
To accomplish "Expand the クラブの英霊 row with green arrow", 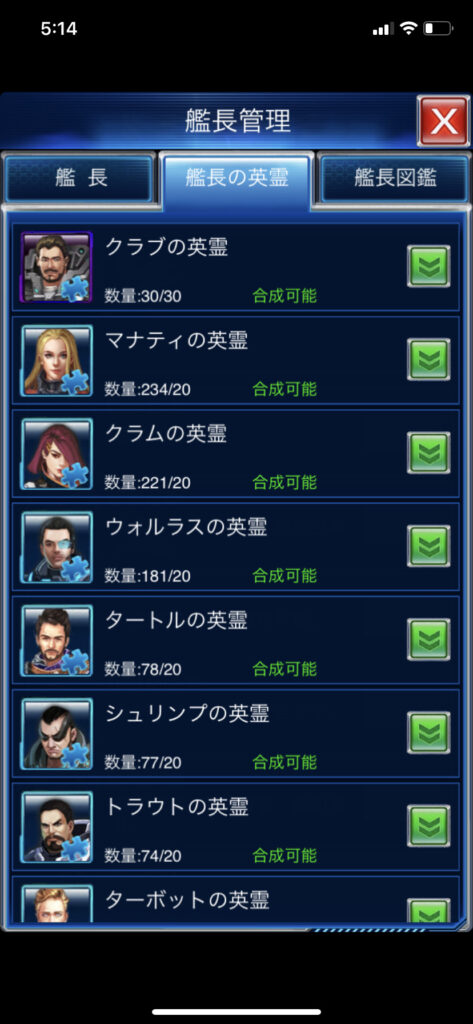I will pyautogui.click(x=429, y=266).
